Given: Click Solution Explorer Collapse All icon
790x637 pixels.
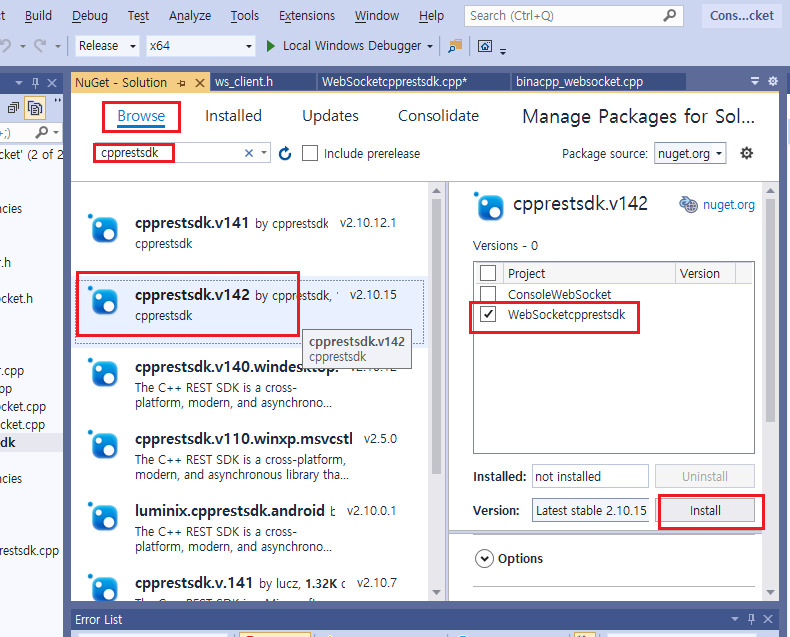Looking at the screenshot, I should pos(13,108).
